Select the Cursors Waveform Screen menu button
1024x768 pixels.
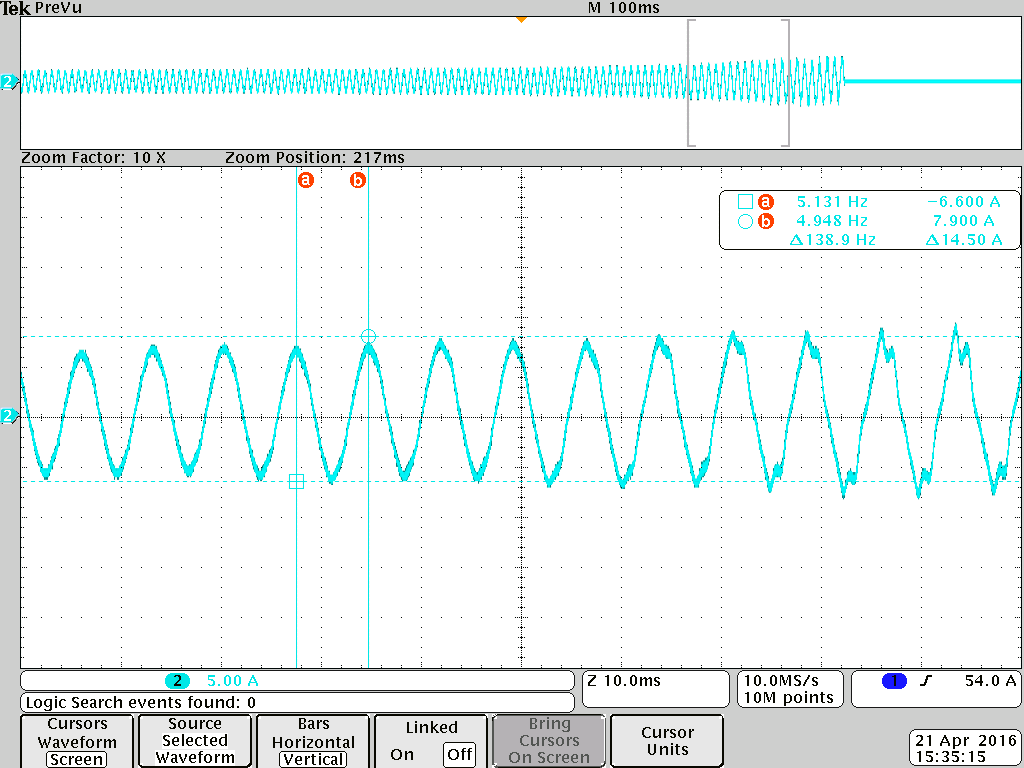pyautogui.click(x=77, y=741)
